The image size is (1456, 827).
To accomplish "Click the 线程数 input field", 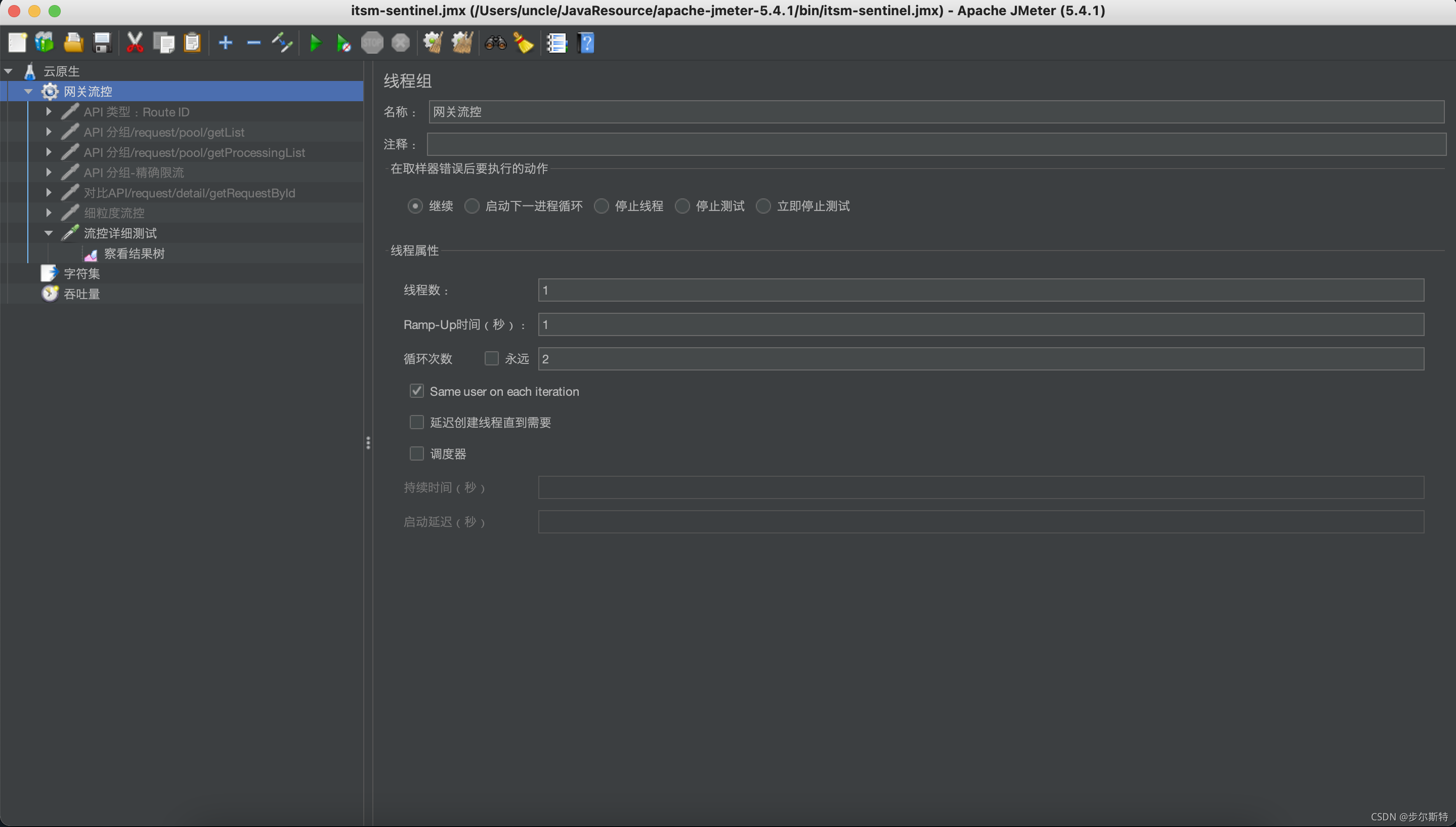I will 980,290.
